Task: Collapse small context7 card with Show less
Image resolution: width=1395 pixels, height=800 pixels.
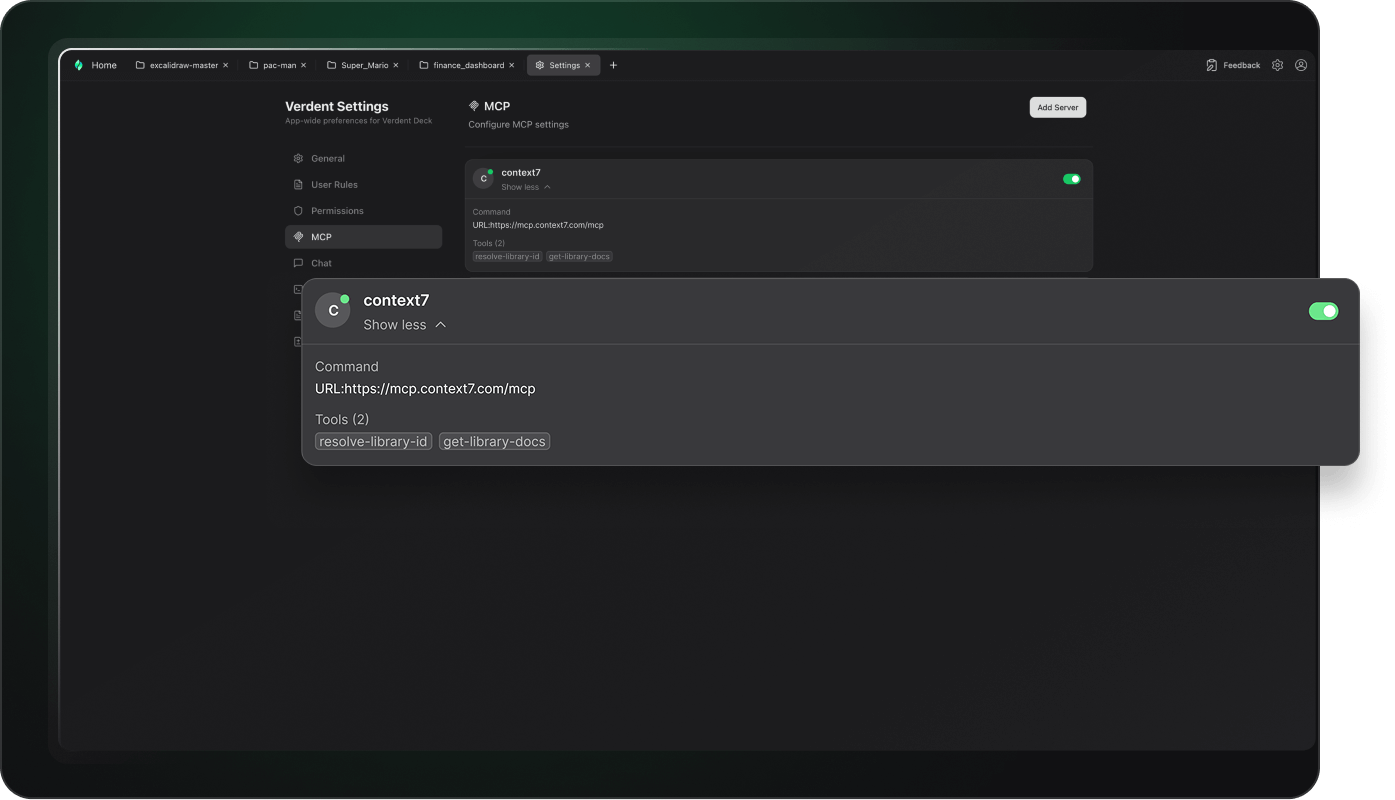Action: coord(526,187)
